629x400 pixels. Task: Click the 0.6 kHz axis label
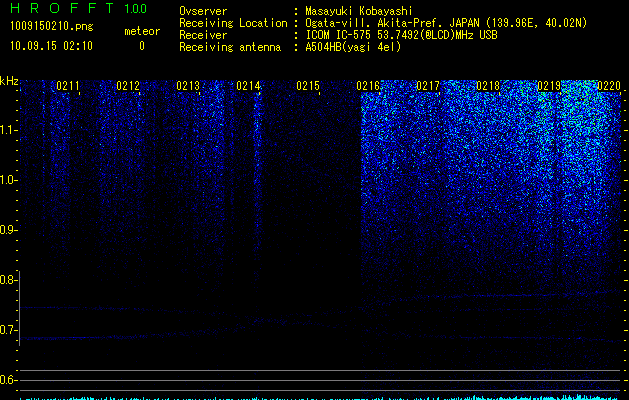8,380
